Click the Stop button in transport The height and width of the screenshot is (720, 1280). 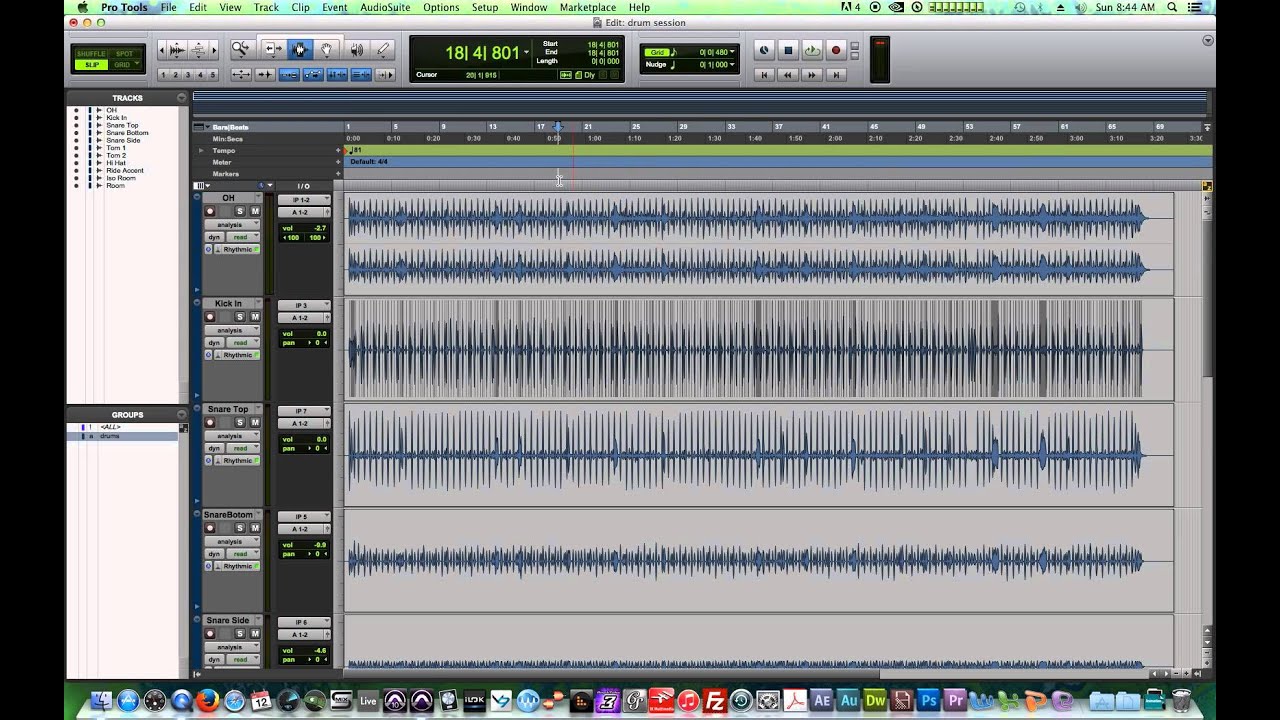[x=788, y=50]
